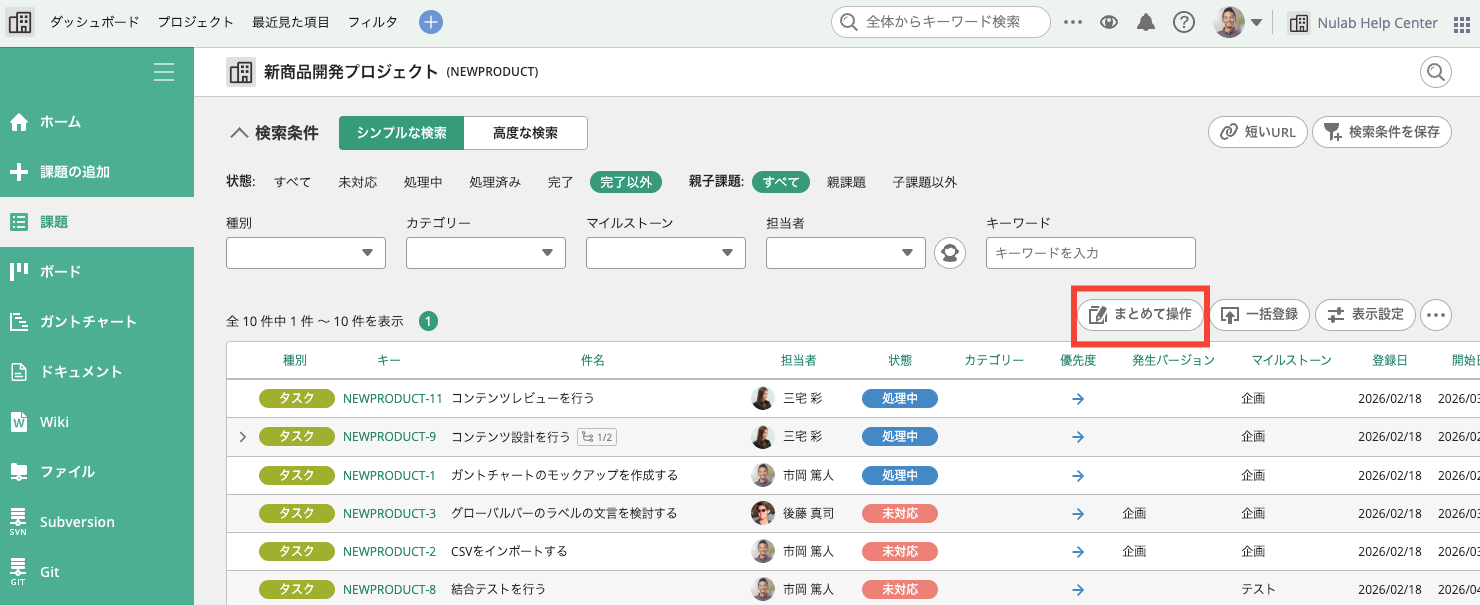Viewport: 1480px width, 605px height.
Task: Open ファイル in the sidebar
Action: pos(97,472)
